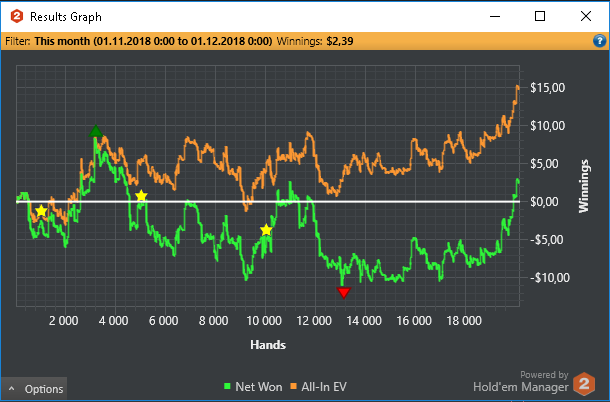610x402 pixels.
Task: Click the red low-point triangle marker
Action: [344, 292]
